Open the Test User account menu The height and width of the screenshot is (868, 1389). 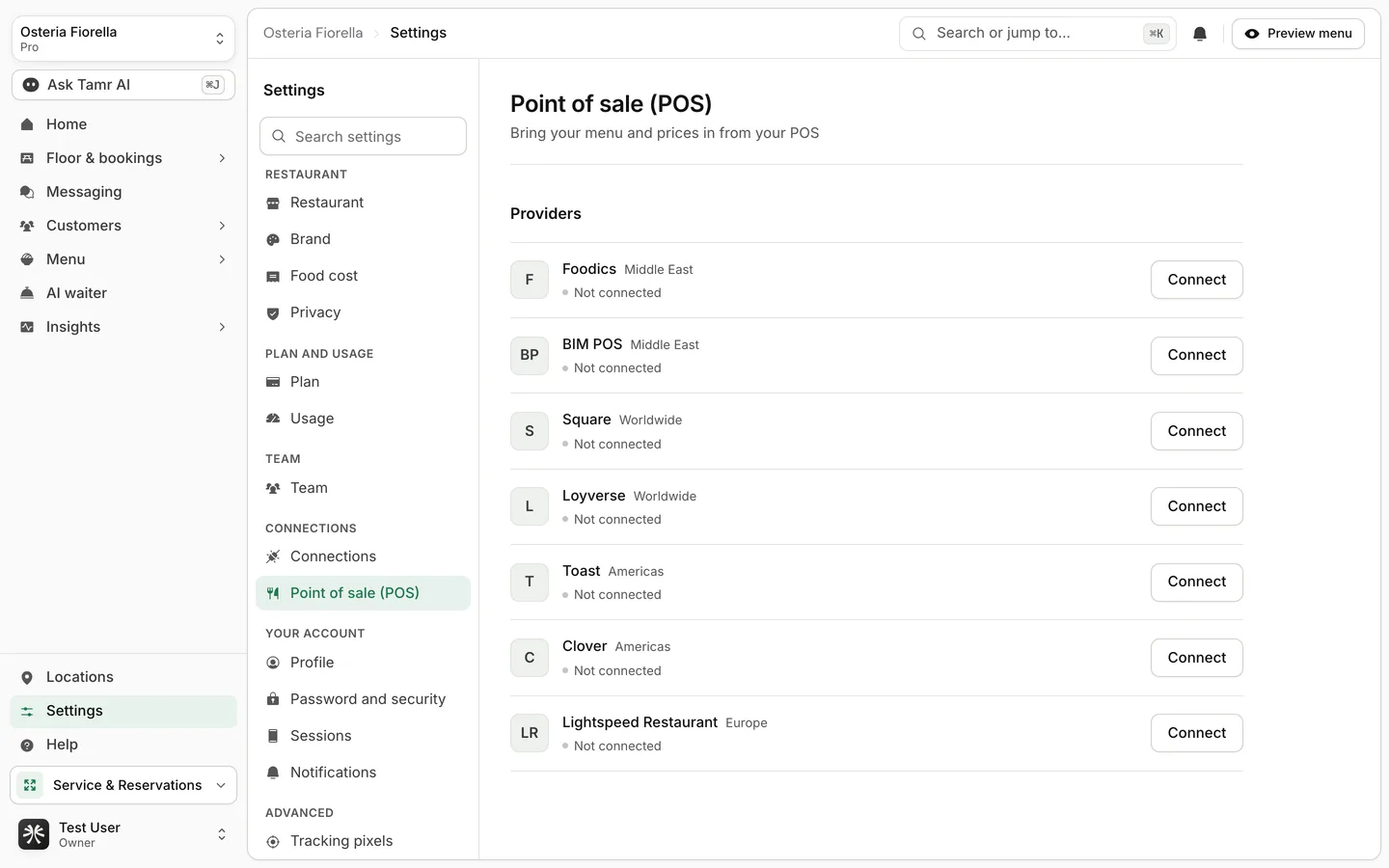click(123, 834)
